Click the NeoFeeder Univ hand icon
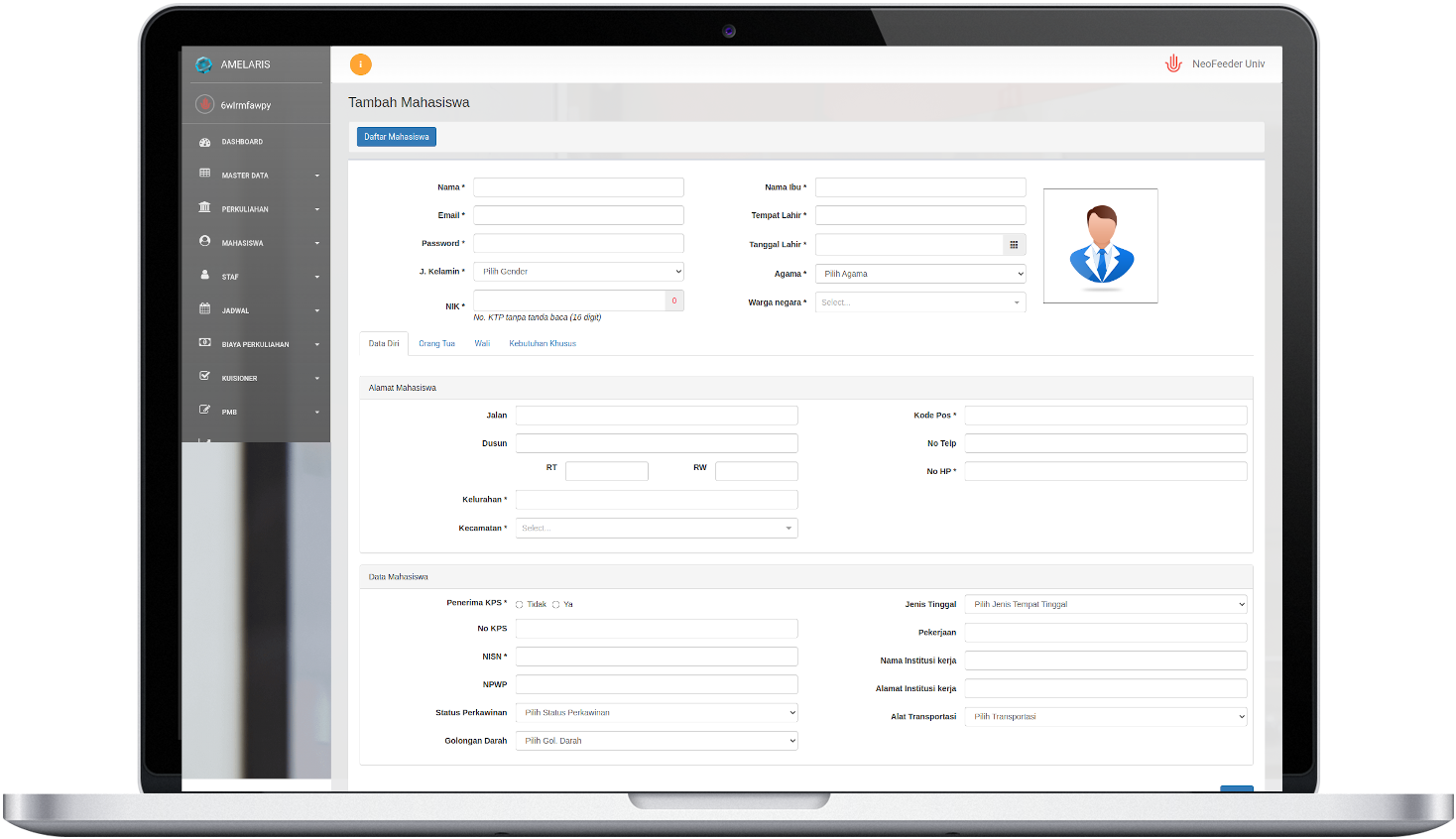The image size is (1456, 839). pyautogui.click(x=1173, y=63)
